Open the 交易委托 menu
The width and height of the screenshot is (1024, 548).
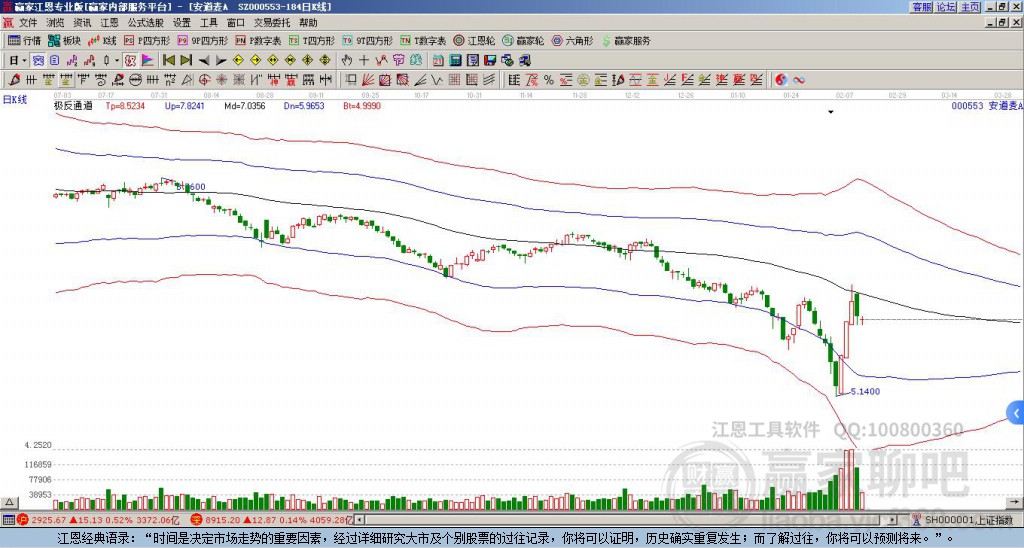pos(272,23)
